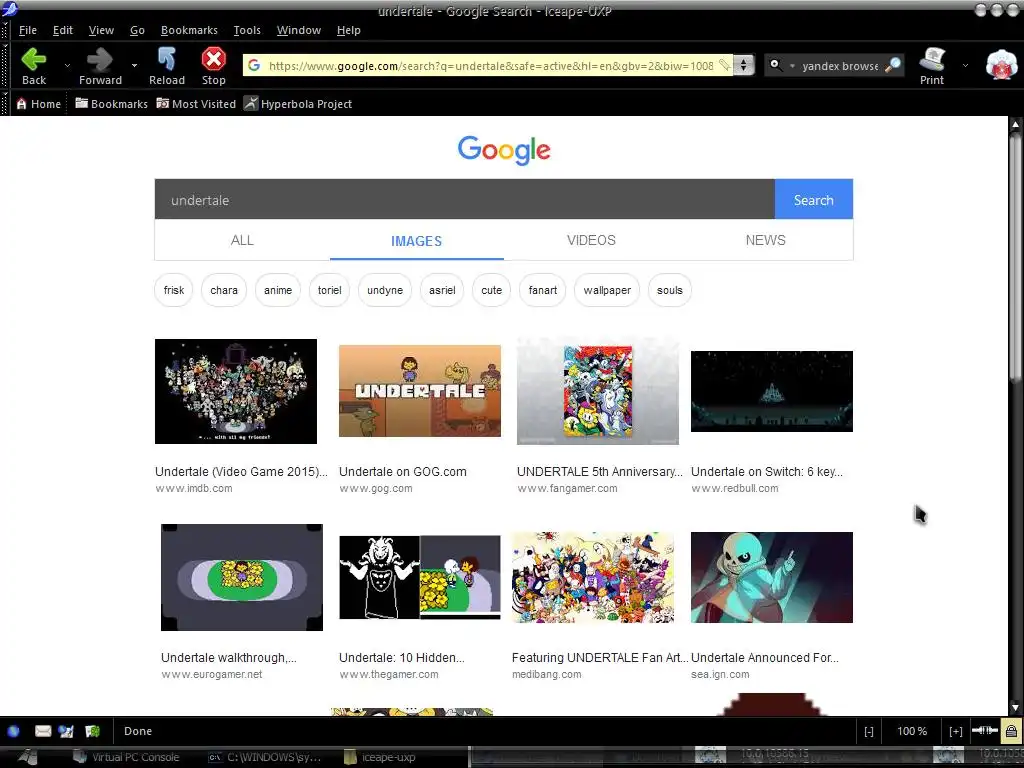
Task: Click the padlock security icon in status bar
Action: coord(1010,731)
